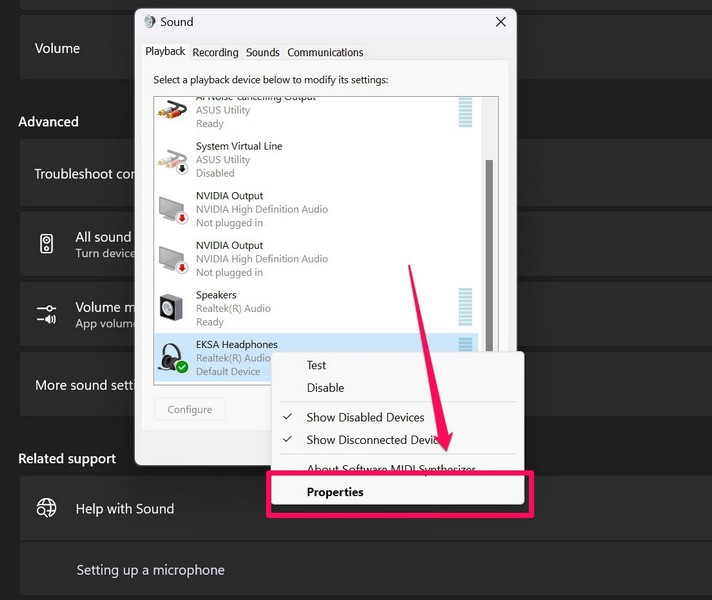This screenshot has width=712, height=600.
Task: Close the Sound dialog window
Action: coord(500,22)
